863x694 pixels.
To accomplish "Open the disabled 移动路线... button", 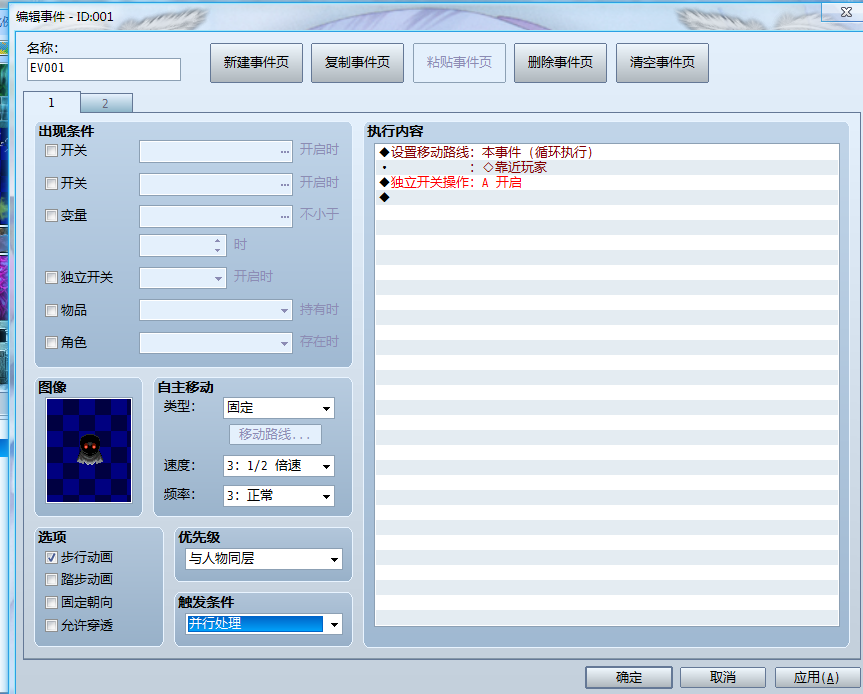I will [275, 434].
